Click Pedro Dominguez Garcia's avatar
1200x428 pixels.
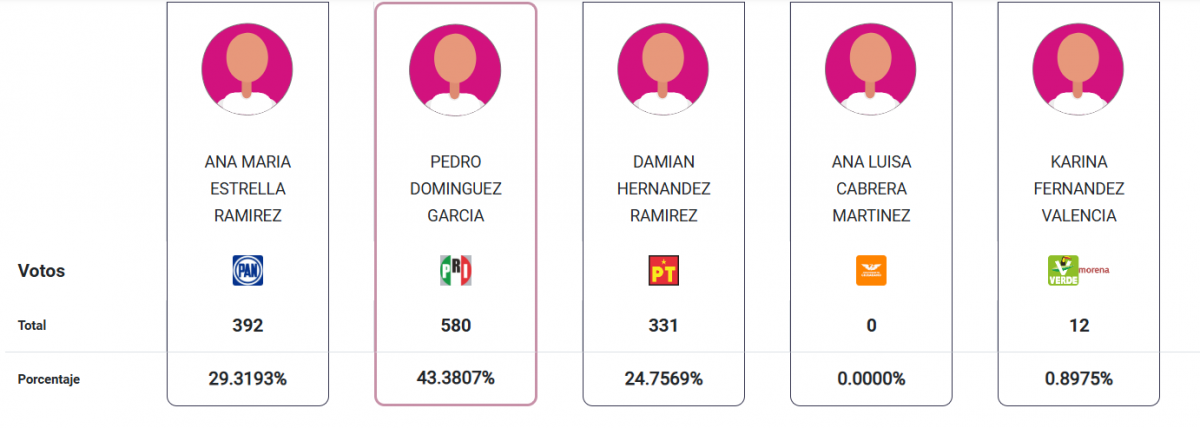pos(455,68)
